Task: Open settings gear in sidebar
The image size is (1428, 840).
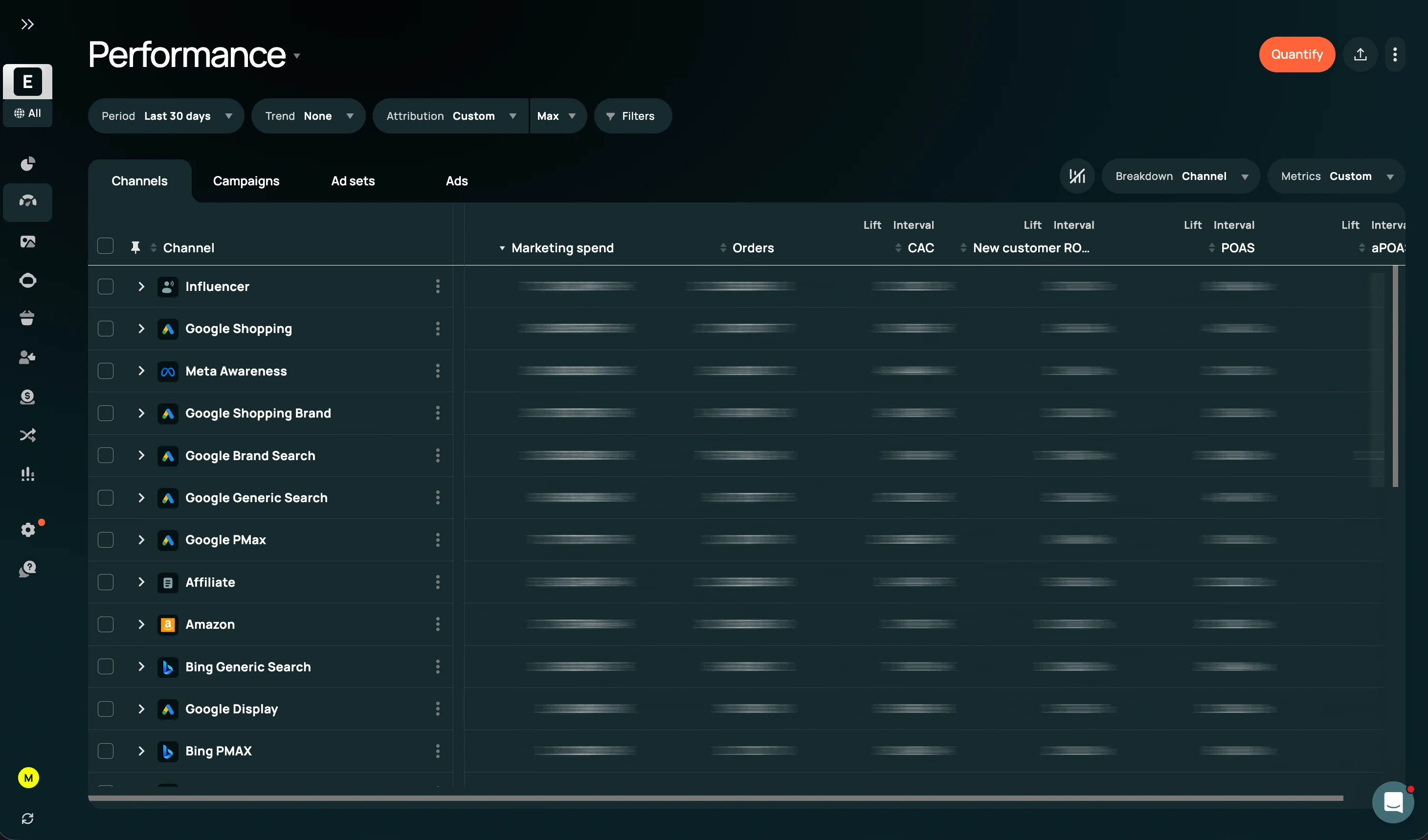Action: point(28,530)
